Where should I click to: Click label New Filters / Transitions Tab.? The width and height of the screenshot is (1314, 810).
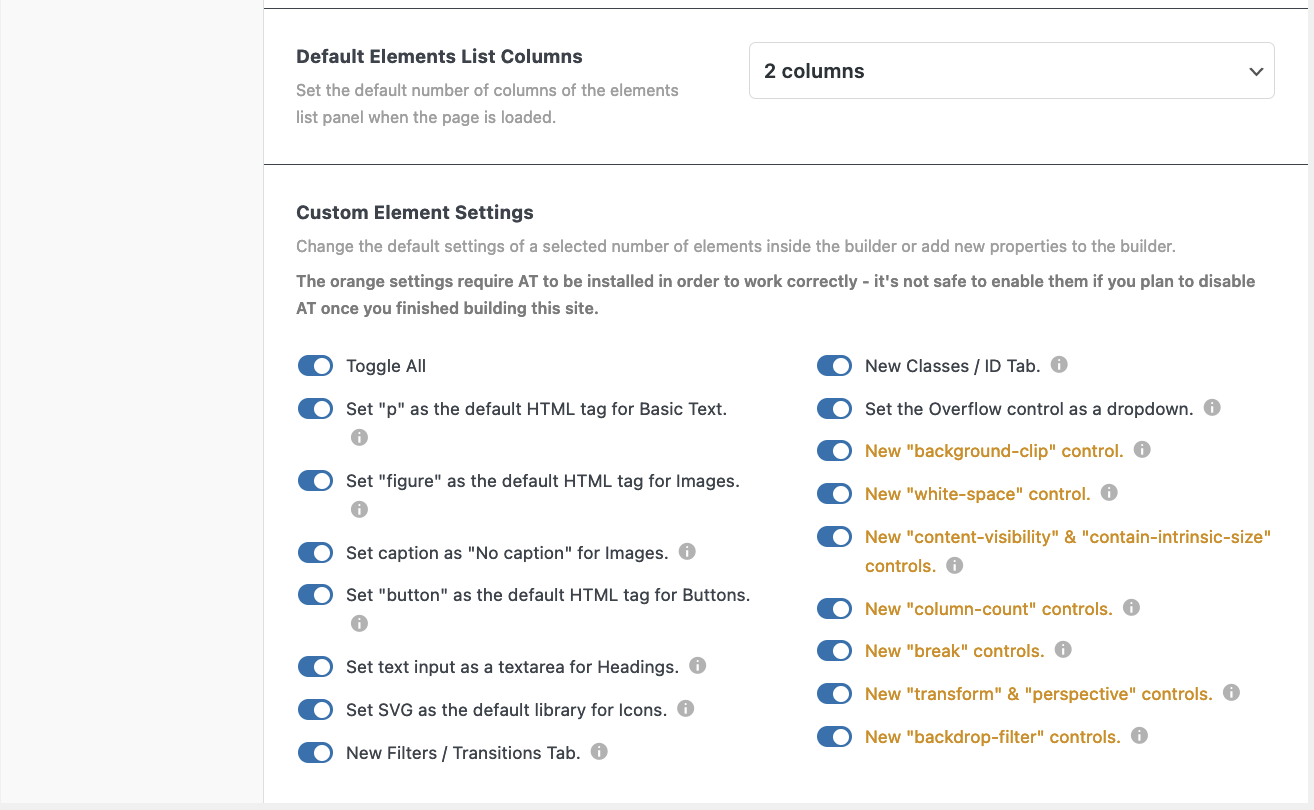pos(463,753)
